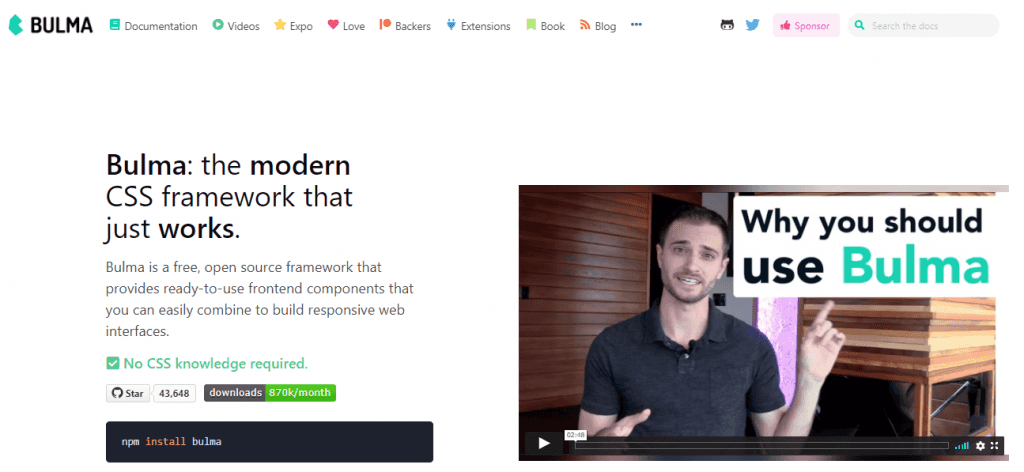Open the GitHub cat icon link
Screen dimensions: 1024x472
click(727, 25)
